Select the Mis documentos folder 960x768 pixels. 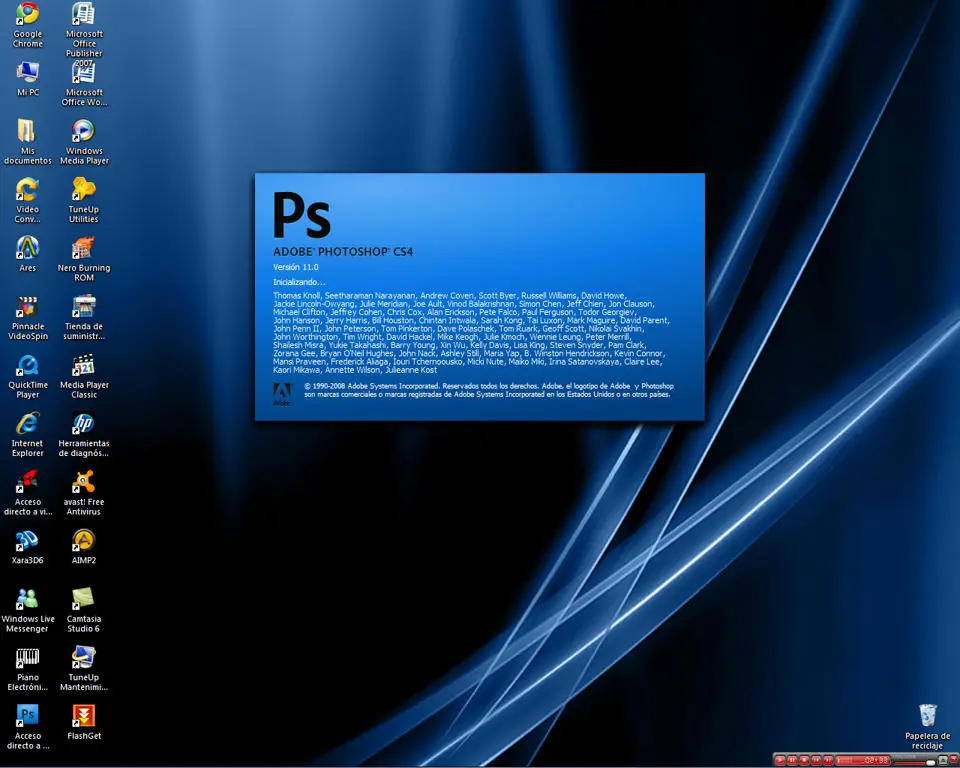[x=28, y=142]
